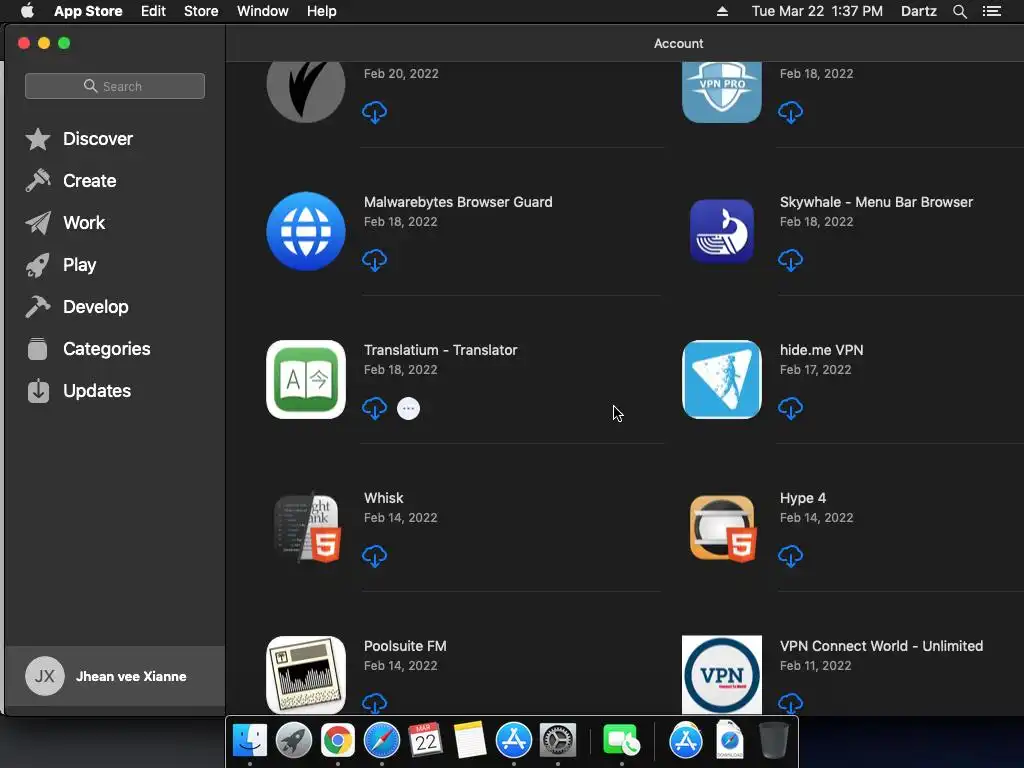The height and width of the screenshot is (768, 1024).
Task: Open Finder from the Dock
Action: [250, 741]
